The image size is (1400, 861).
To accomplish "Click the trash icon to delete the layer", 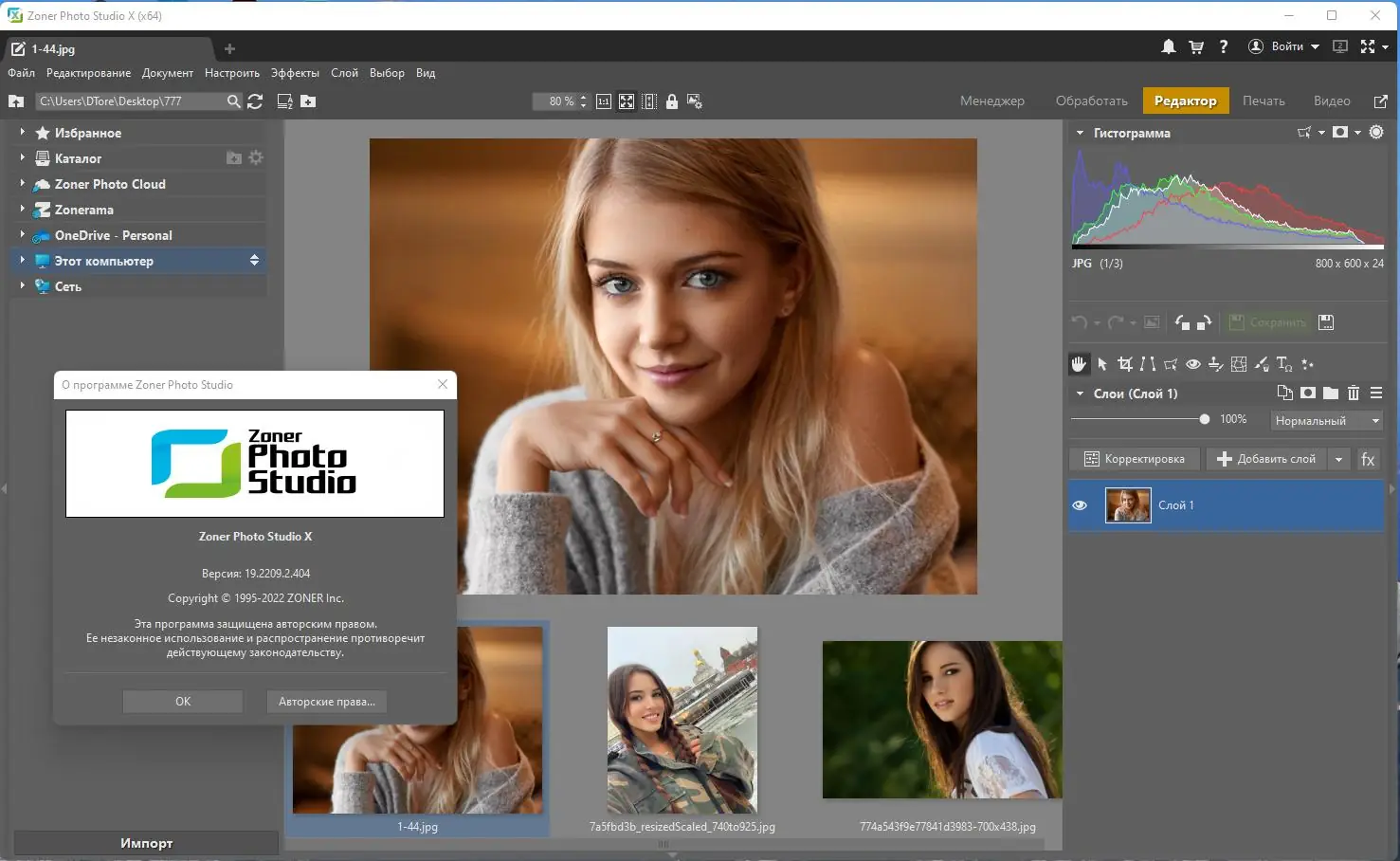I will pyautogui.click(x=1354, y=394).
